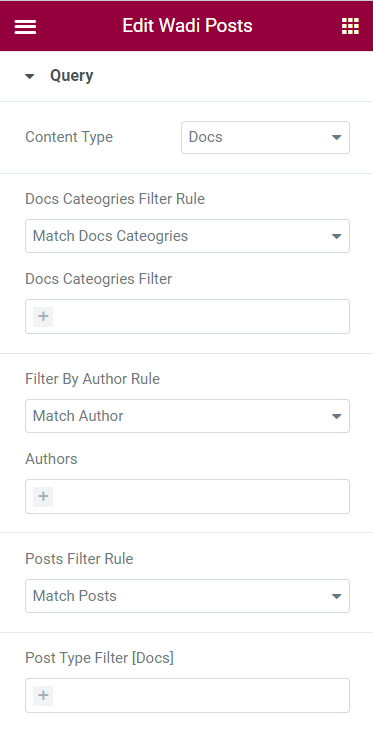Add a Post Type Filter [Docs] item
This screenshot has height=731, width=373.
pos(43,696)
